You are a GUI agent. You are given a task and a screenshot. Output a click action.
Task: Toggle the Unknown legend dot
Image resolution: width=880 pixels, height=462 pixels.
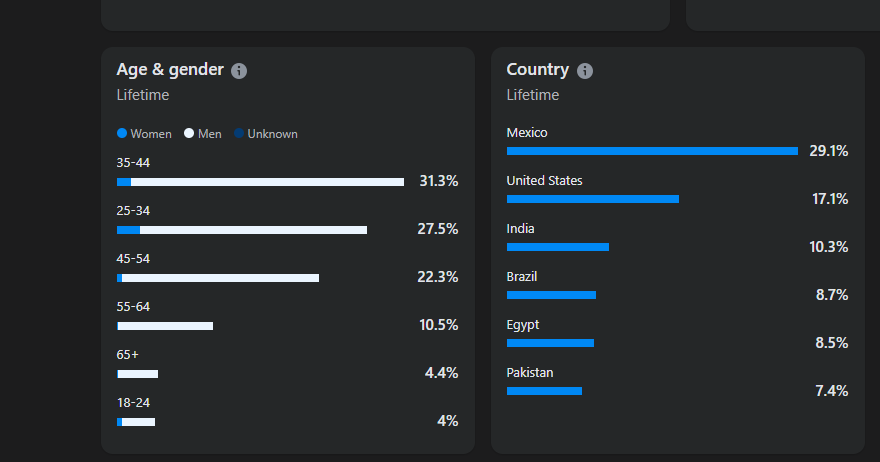(239, 133)
